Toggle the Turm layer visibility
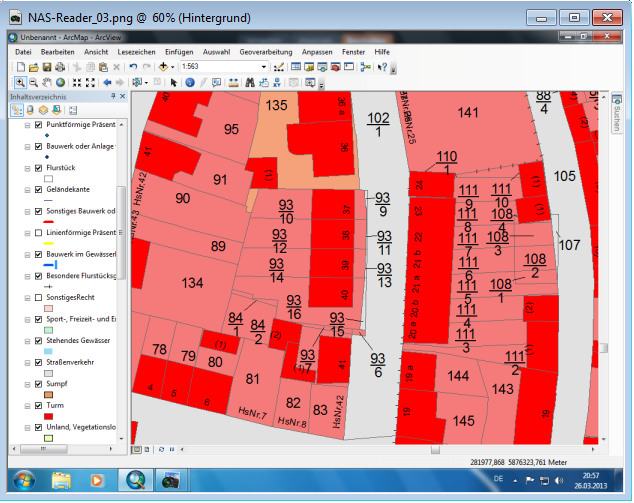 tap(38, 405)
